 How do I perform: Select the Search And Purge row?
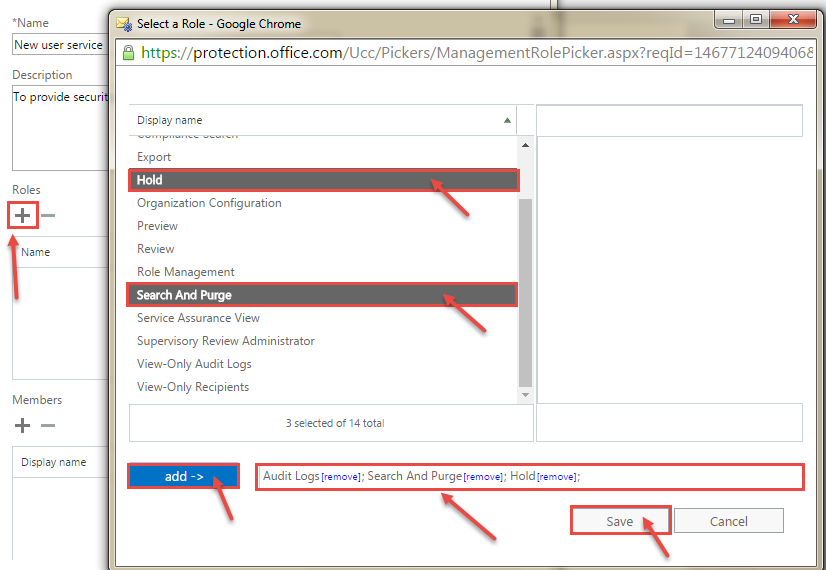point(323,295)
